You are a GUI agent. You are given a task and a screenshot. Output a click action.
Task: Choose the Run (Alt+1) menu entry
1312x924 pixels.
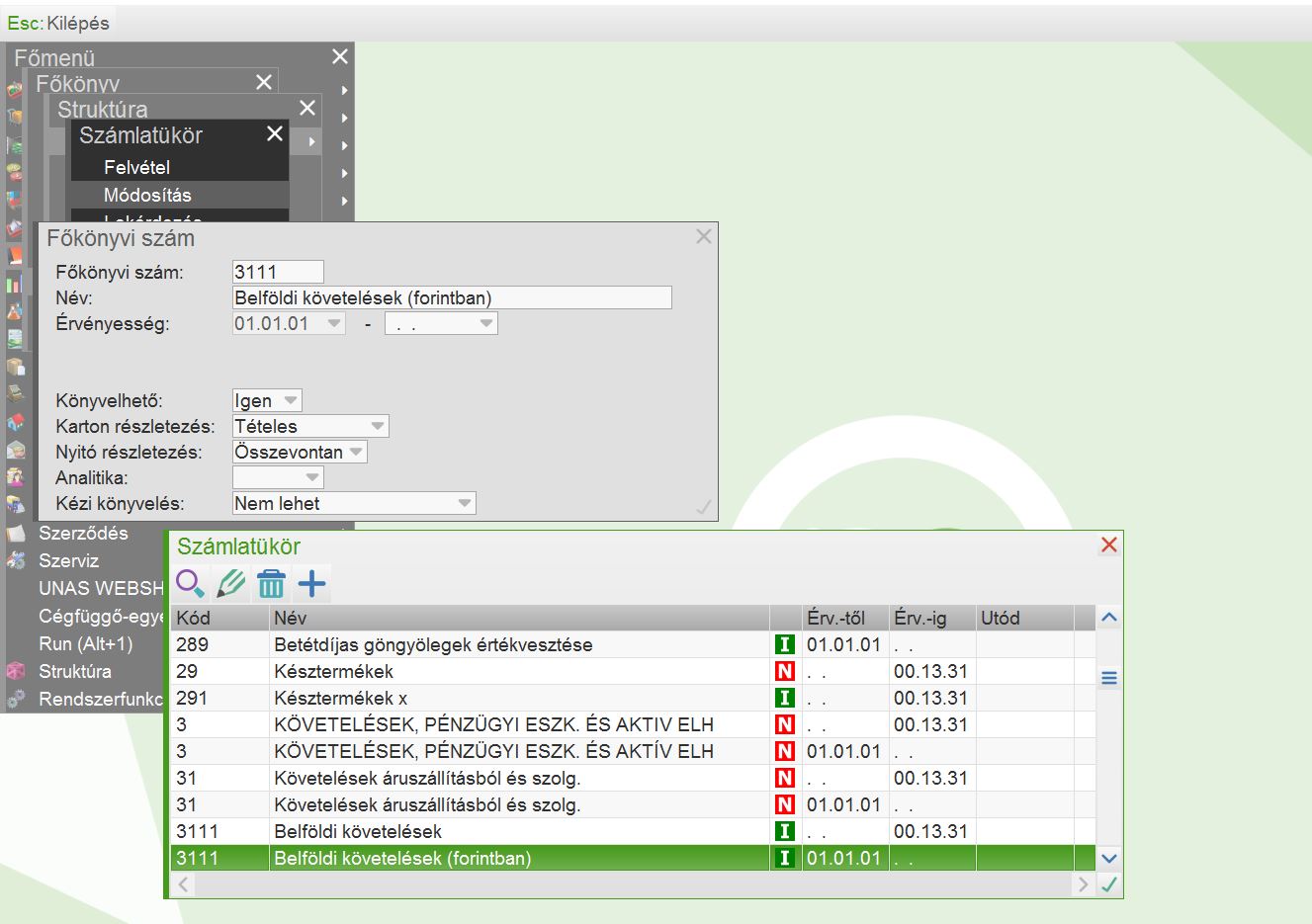(x=85, y=643)
